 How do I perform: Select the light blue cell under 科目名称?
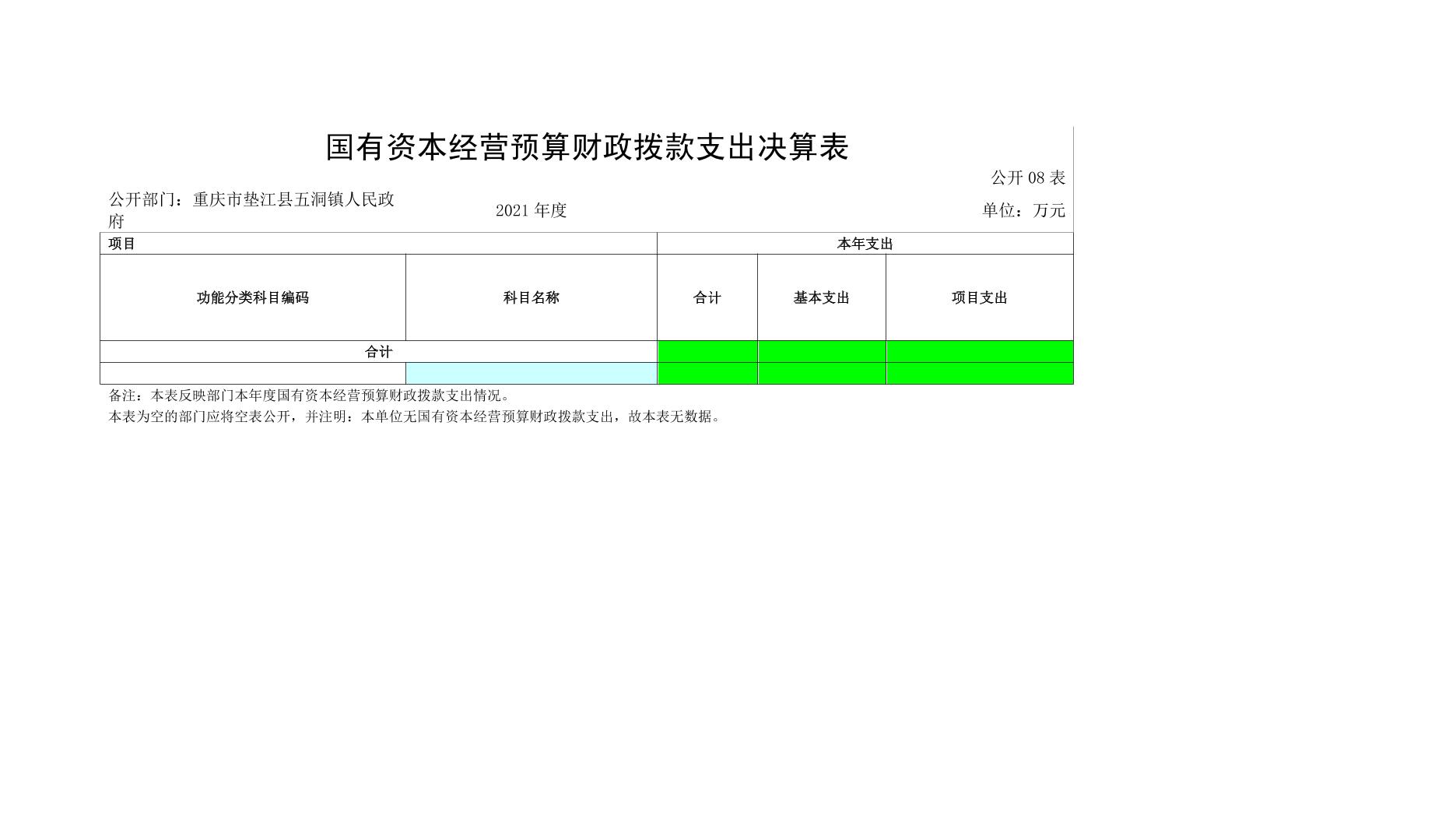531,374
